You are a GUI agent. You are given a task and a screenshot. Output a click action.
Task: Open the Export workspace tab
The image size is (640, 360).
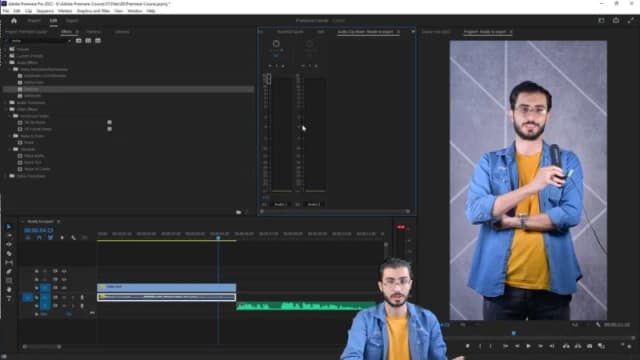coord(72,20)
